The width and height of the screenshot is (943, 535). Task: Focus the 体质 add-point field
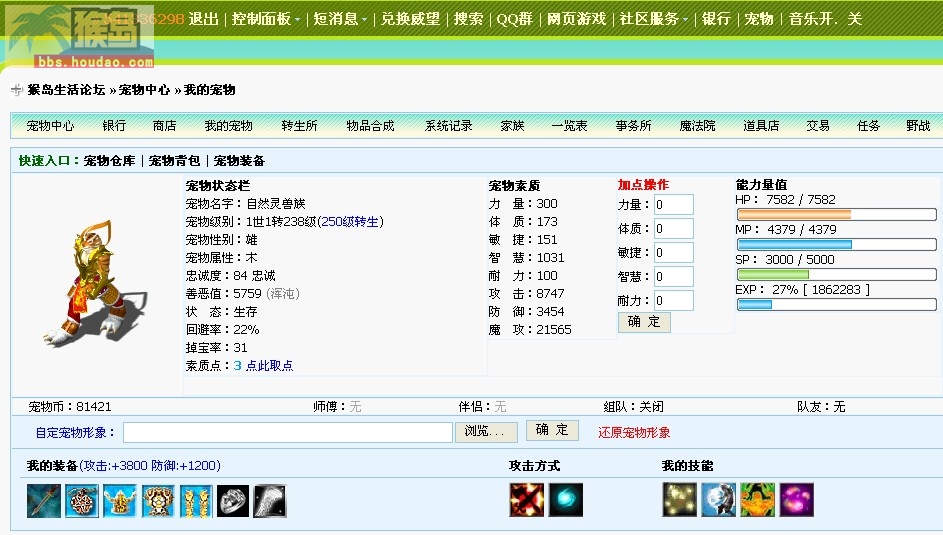[674, 228]
